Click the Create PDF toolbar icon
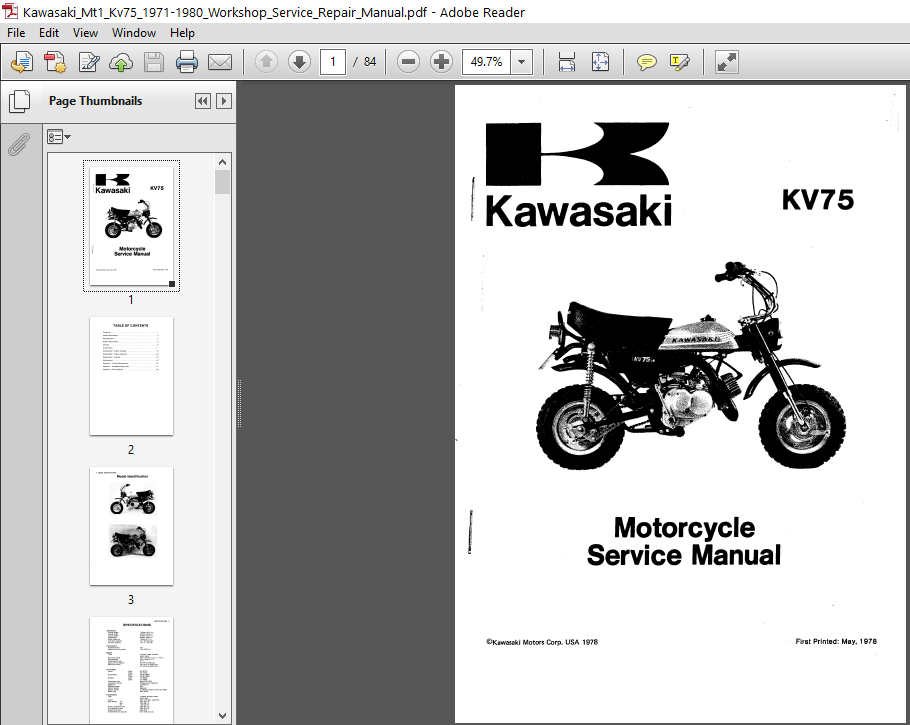This screenshot has height=725, width=910. pyautogui.click(x=56, y=62)
